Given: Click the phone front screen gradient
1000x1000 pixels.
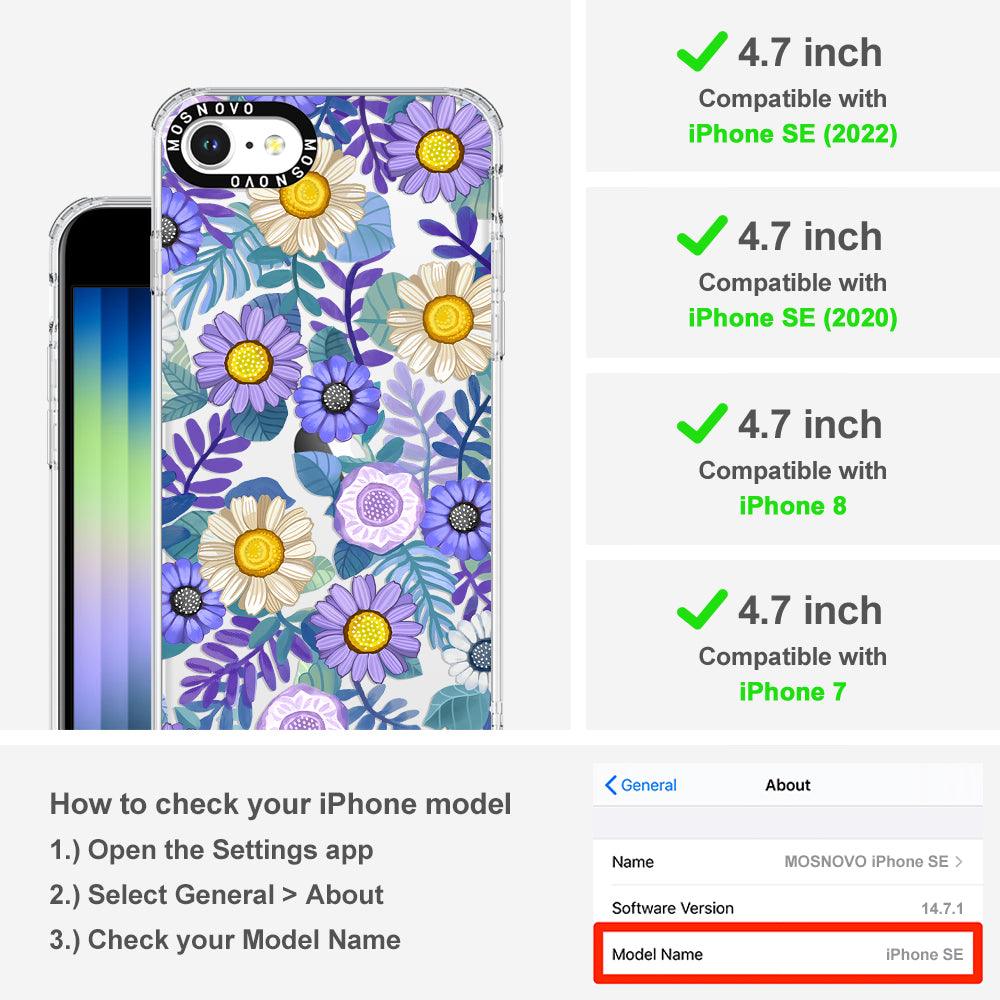Looking at the screenshot, I should pyautogui.click(x=112, y=507).
